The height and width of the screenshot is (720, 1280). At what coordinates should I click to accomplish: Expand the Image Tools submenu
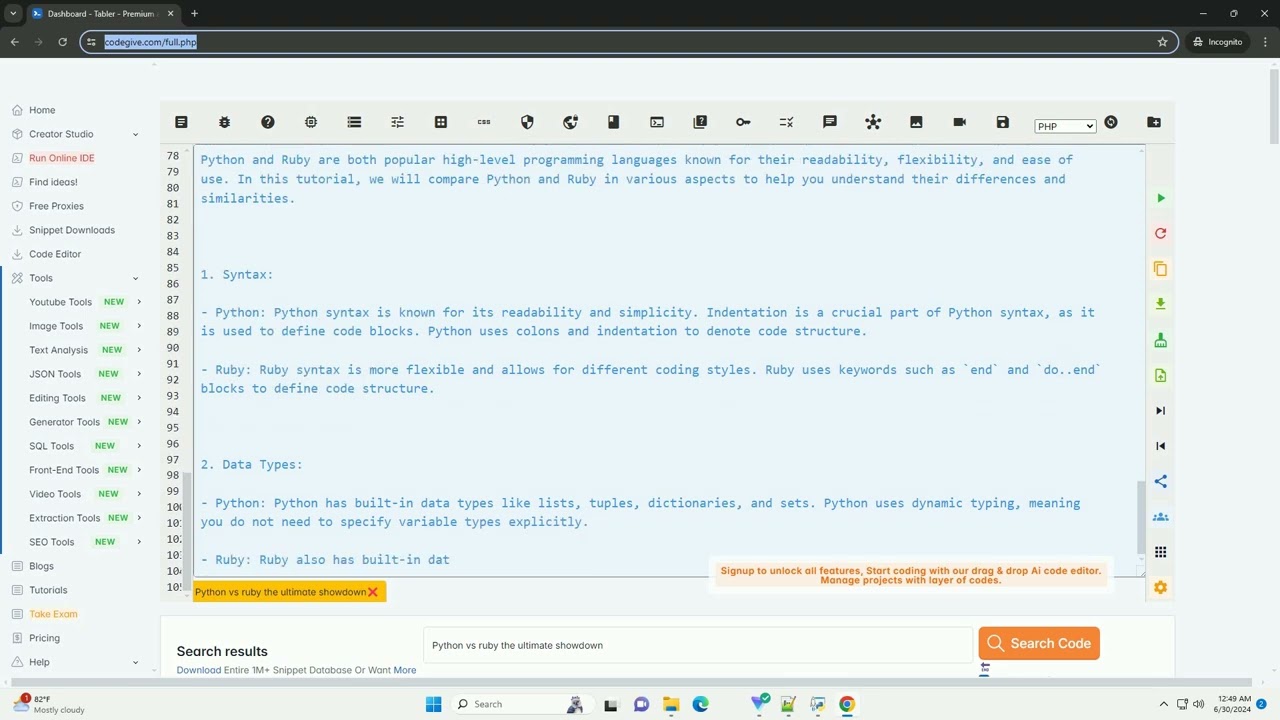coord(139,326)
